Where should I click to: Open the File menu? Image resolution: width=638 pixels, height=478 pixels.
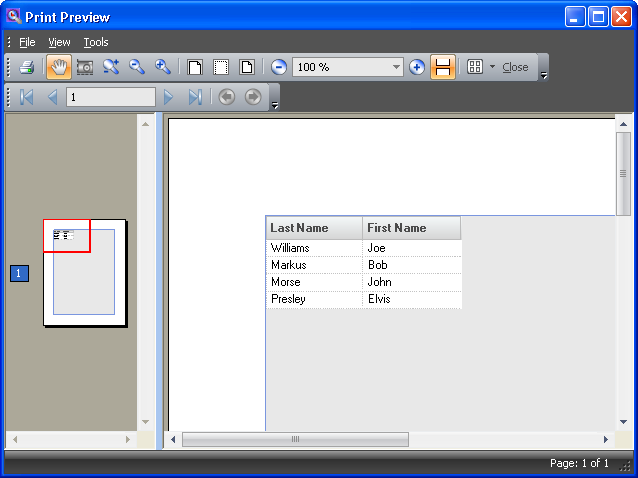(x=27, y=42)
